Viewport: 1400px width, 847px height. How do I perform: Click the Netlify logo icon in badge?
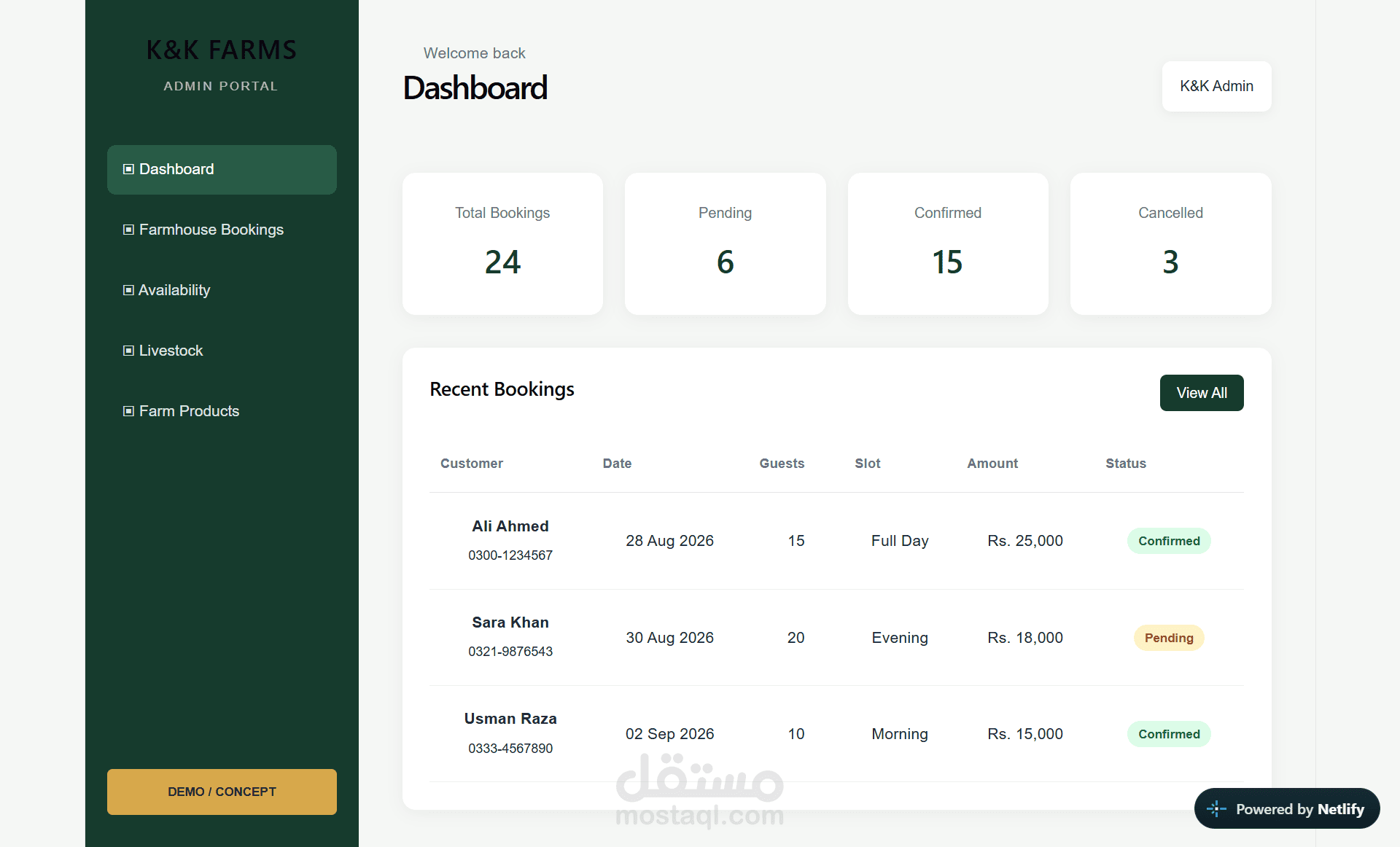pyautogui.click(x=1216, y=808)
